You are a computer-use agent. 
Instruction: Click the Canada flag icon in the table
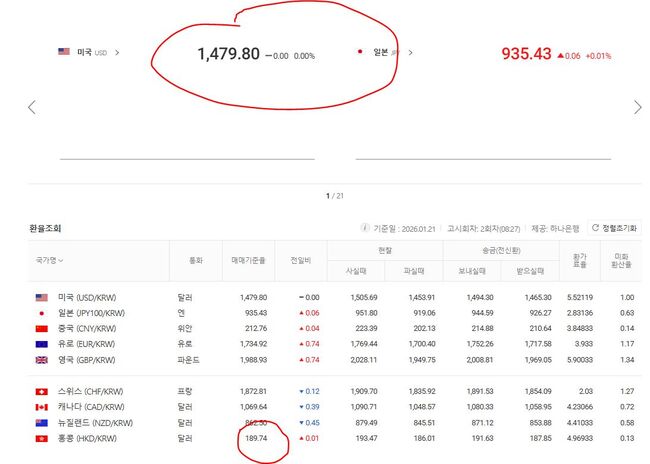pyautogui.click(x=42, y=407)
